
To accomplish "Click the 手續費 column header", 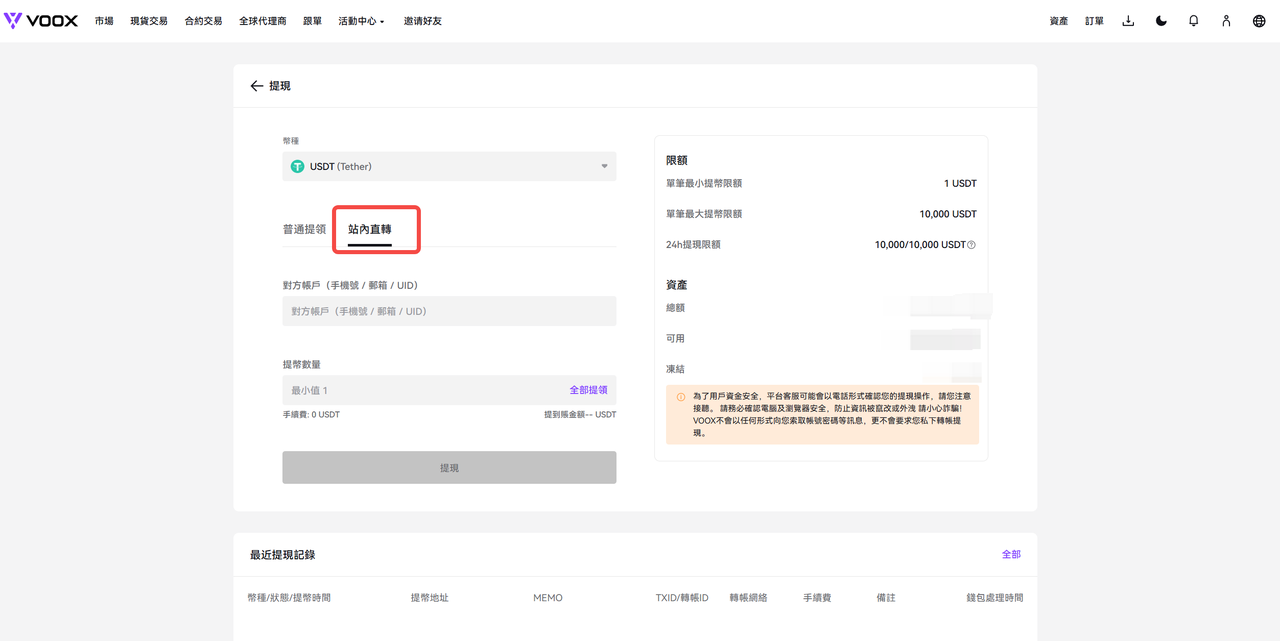I will [817, 598].
